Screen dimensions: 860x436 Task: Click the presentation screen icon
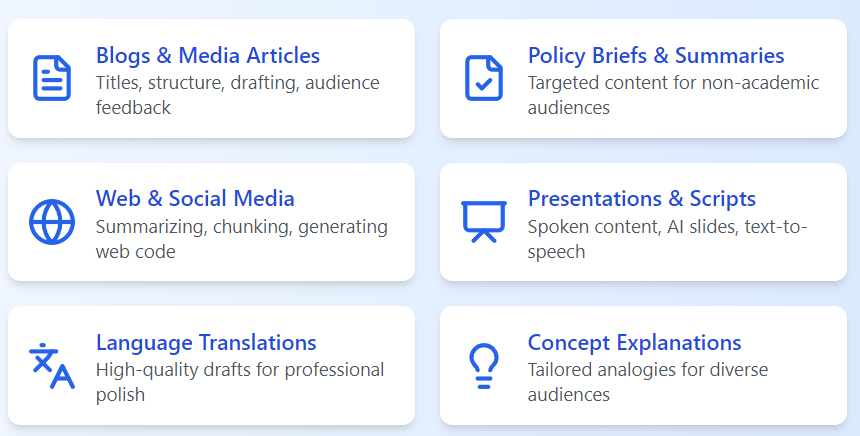click(x=484, y=222)
